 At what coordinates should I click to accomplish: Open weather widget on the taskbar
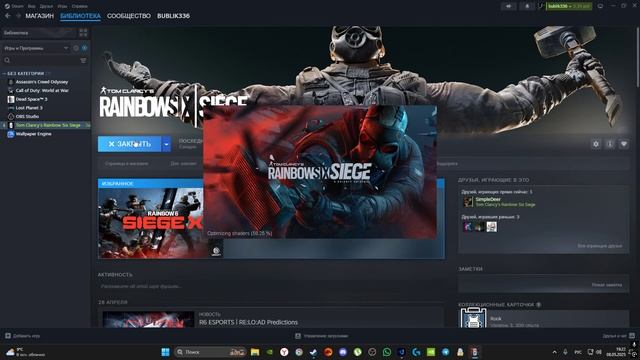coord(25,352)
